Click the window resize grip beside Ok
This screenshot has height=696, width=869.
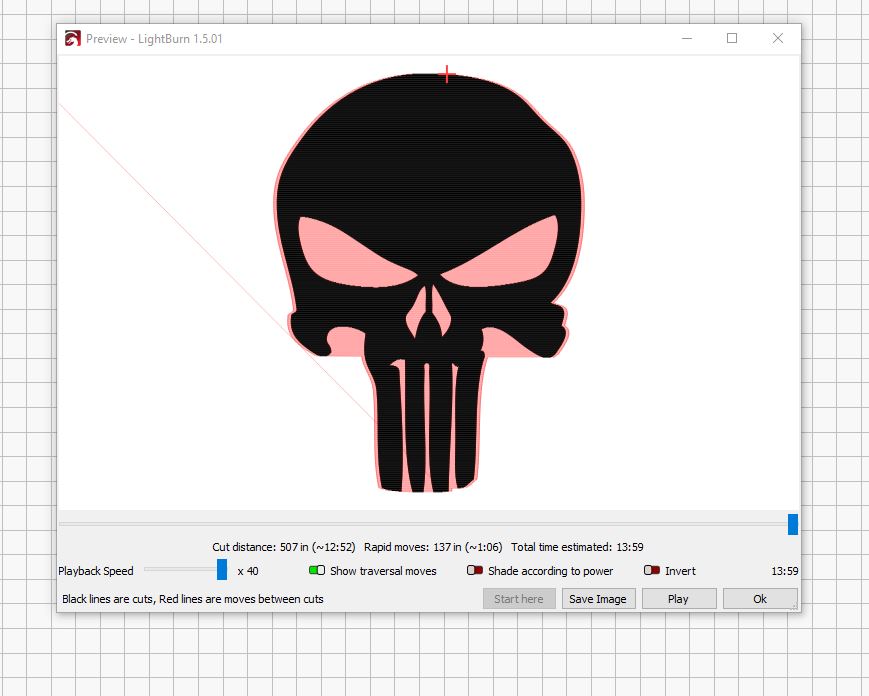795,607
